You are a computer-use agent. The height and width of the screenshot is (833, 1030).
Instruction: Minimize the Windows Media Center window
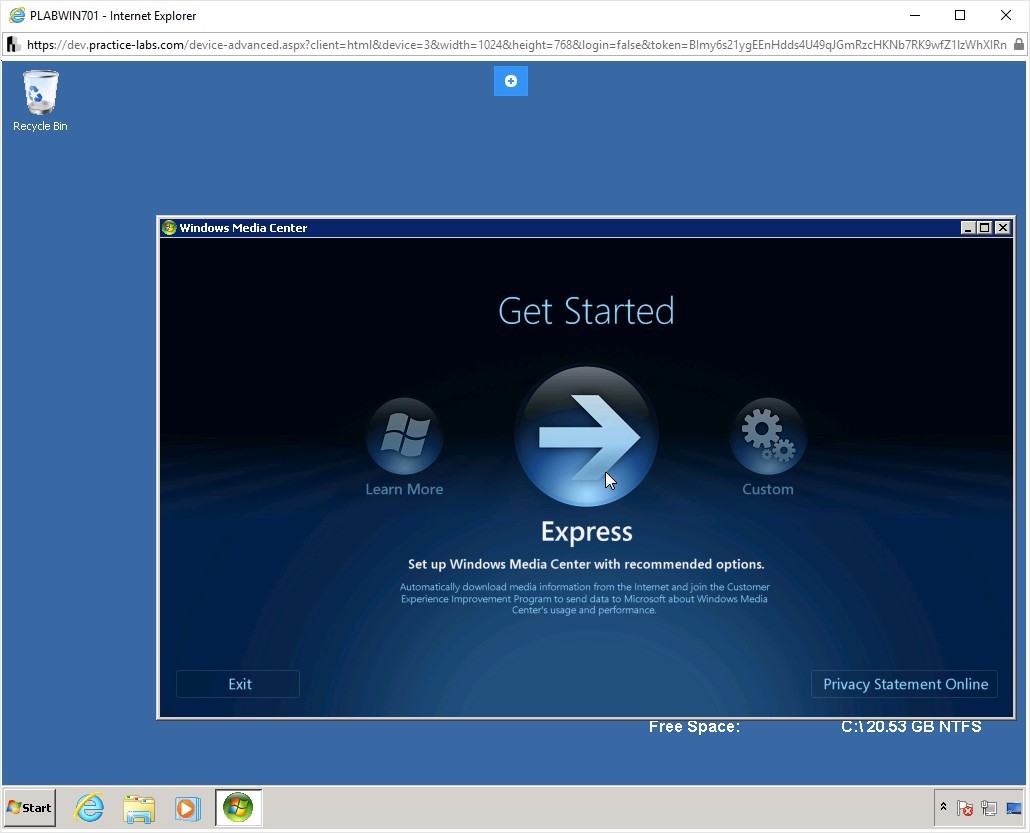(967, 227)
